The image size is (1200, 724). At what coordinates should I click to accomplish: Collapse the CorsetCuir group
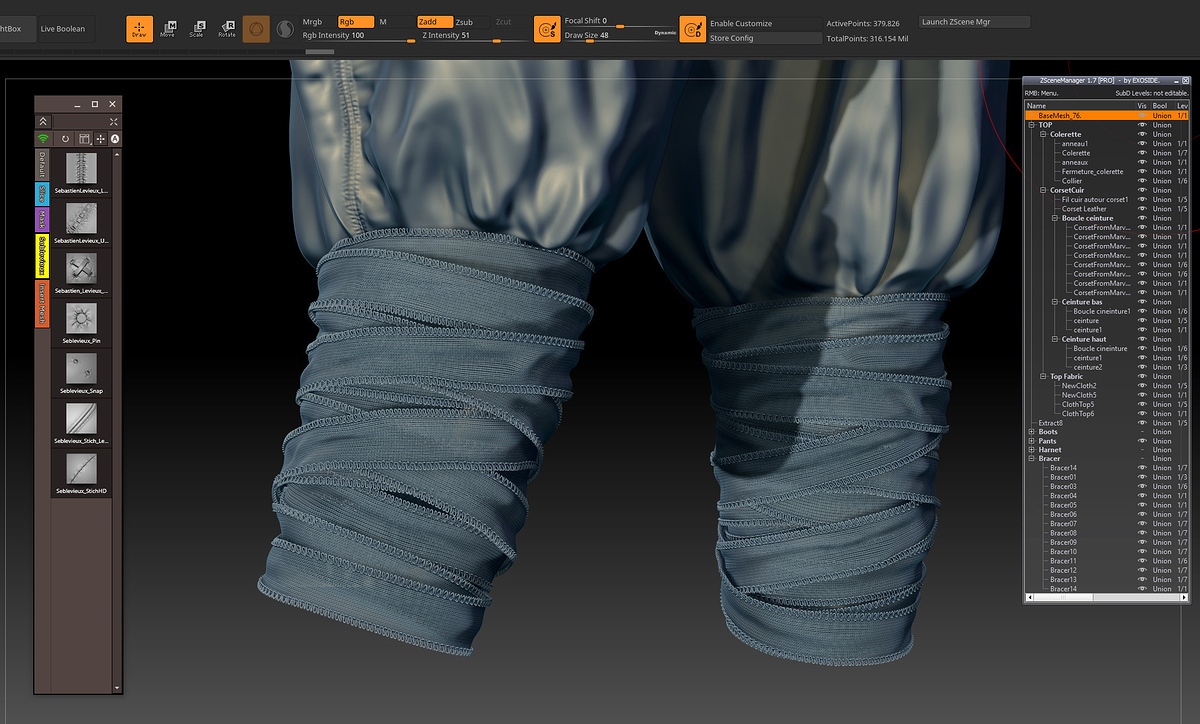1043,190
